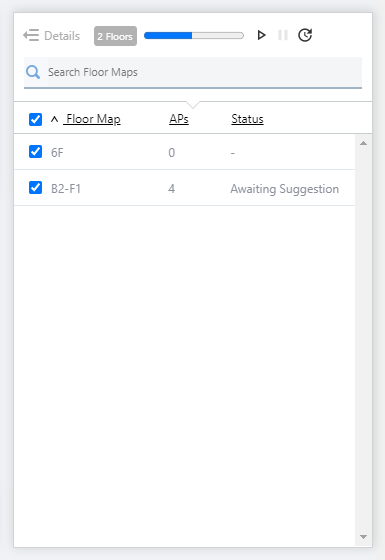Select the 6F floor map row
Viewport: 385px width, 560px height.
click(x=184, y=152)
